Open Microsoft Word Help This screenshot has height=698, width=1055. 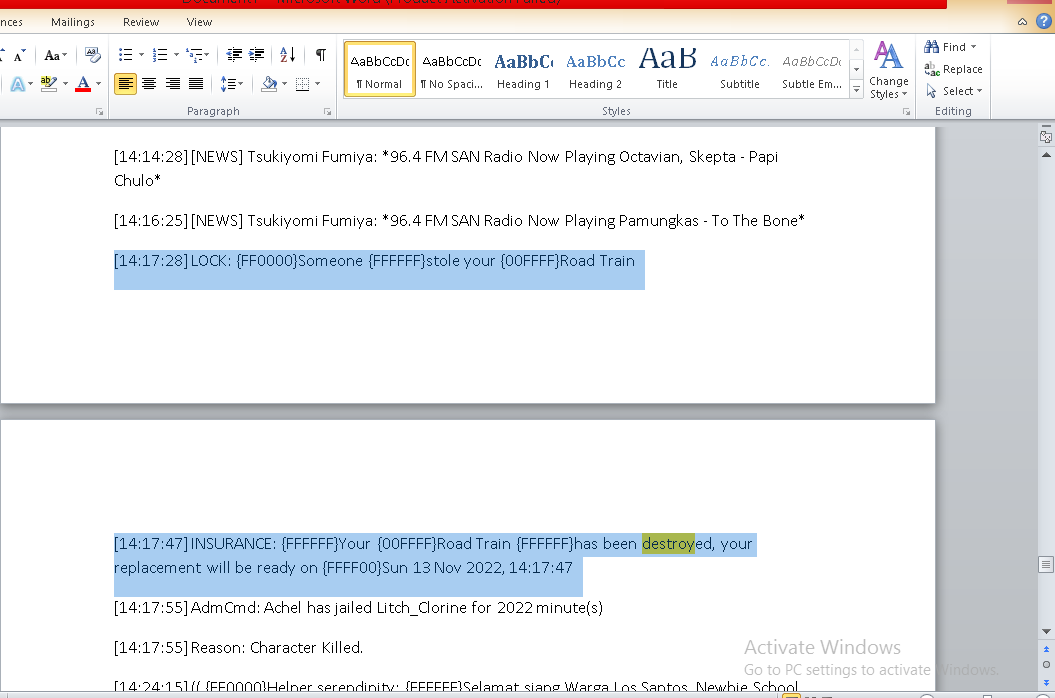(1044, 21)
